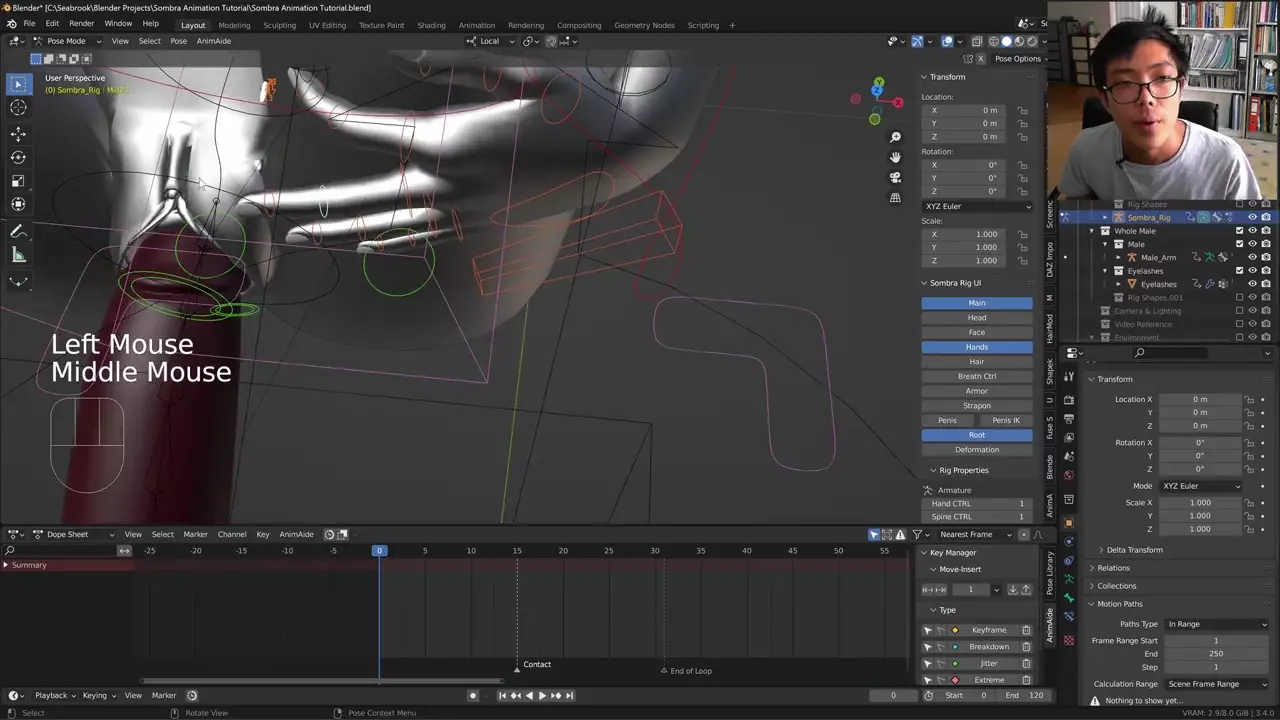Click the Deformation rig layer button
This screenshot has height=720, width=1280.
(976, 450)
